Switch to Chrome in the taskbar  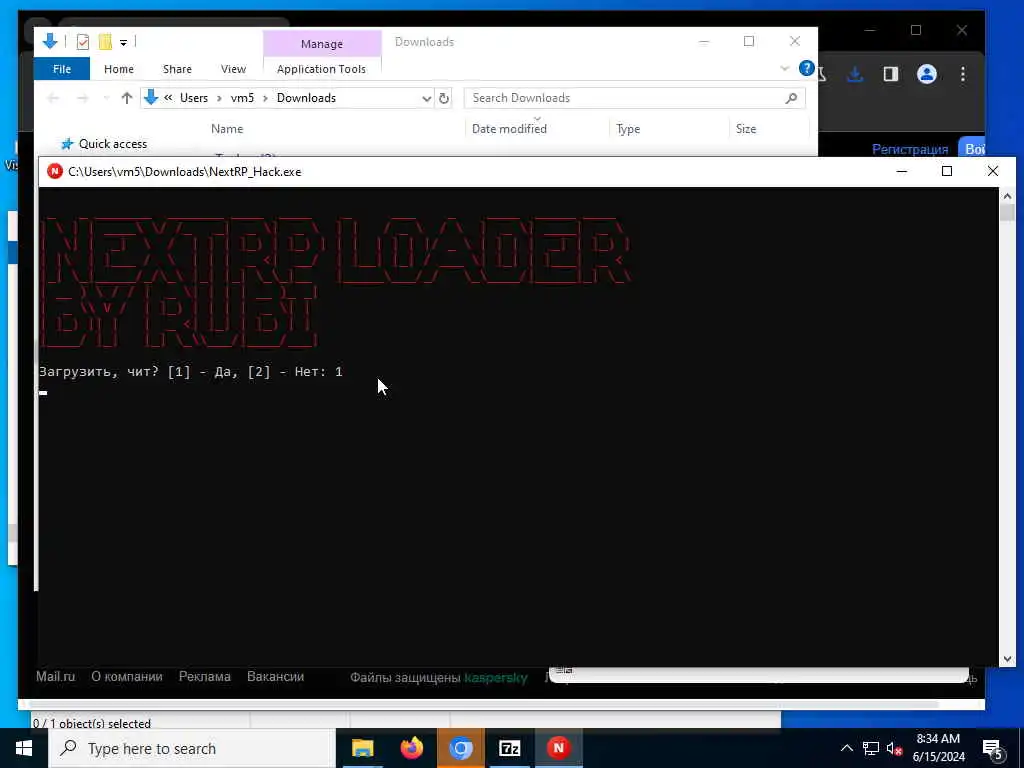(460, 748)
